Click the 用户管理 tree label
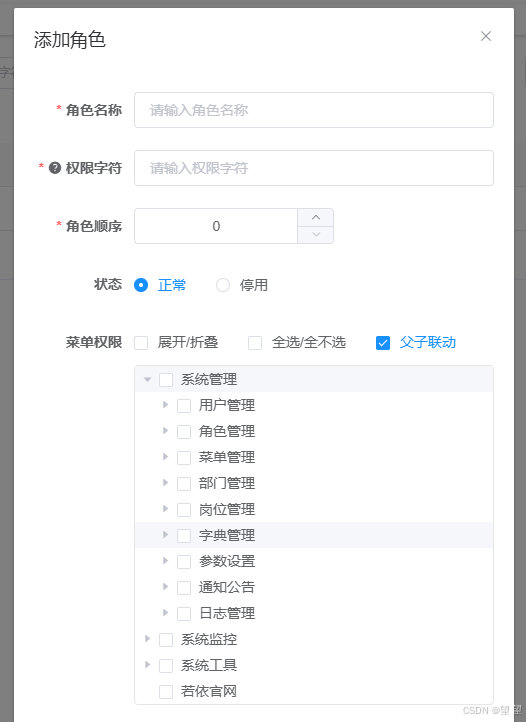Image resolution: width=526 pixels, height=722 pixels. (227, 405)
